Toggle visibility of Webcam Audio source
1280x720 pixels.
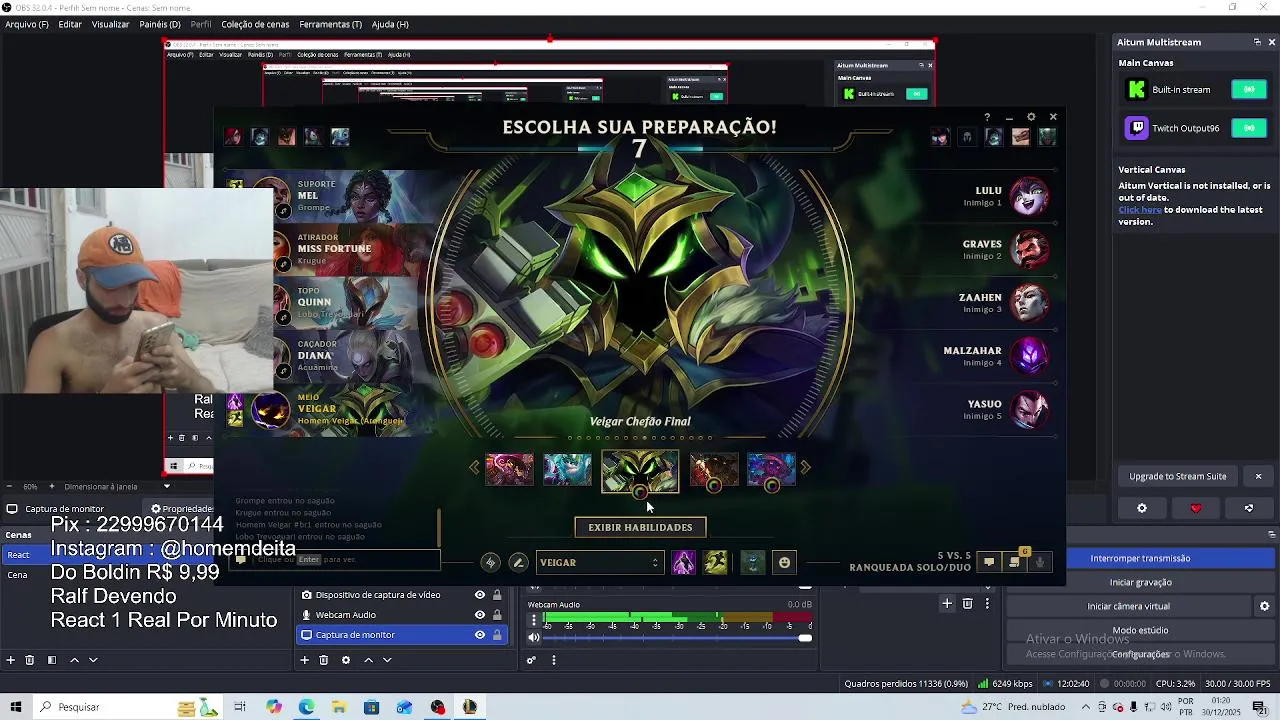coord(480,615)
